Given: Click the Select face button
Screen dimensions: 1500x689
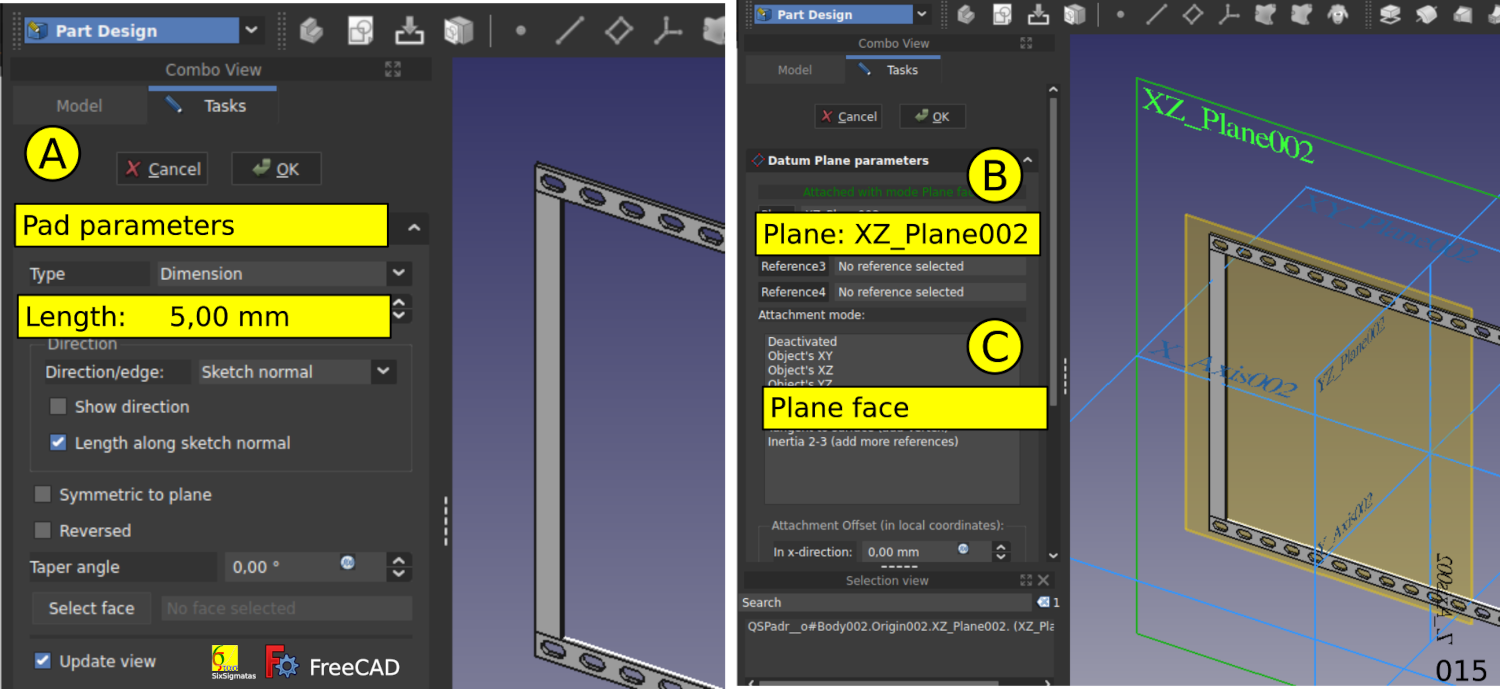Looking at the screenshot, I should click(91, 608).
